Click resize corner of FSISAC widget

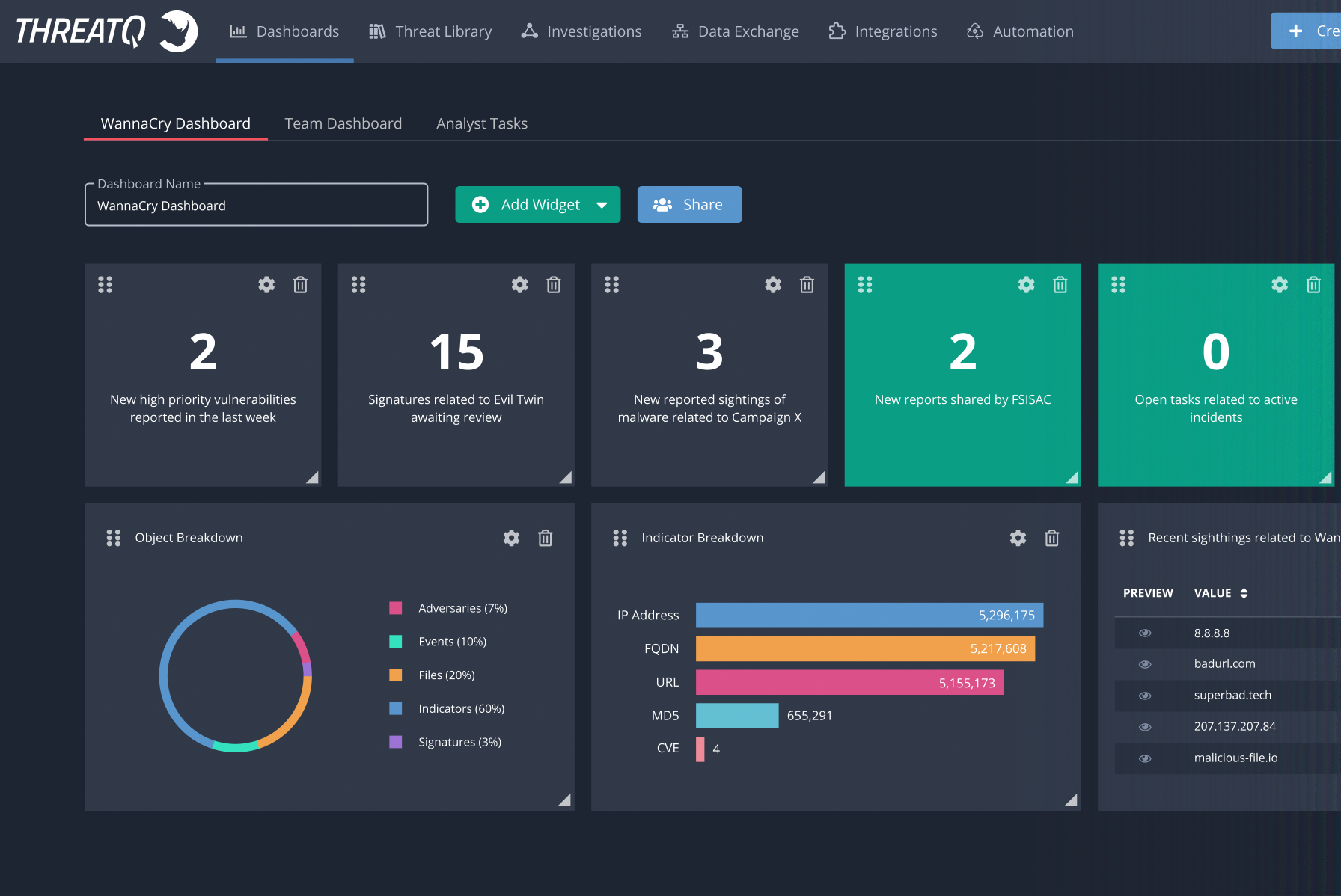click(1072, 477)
